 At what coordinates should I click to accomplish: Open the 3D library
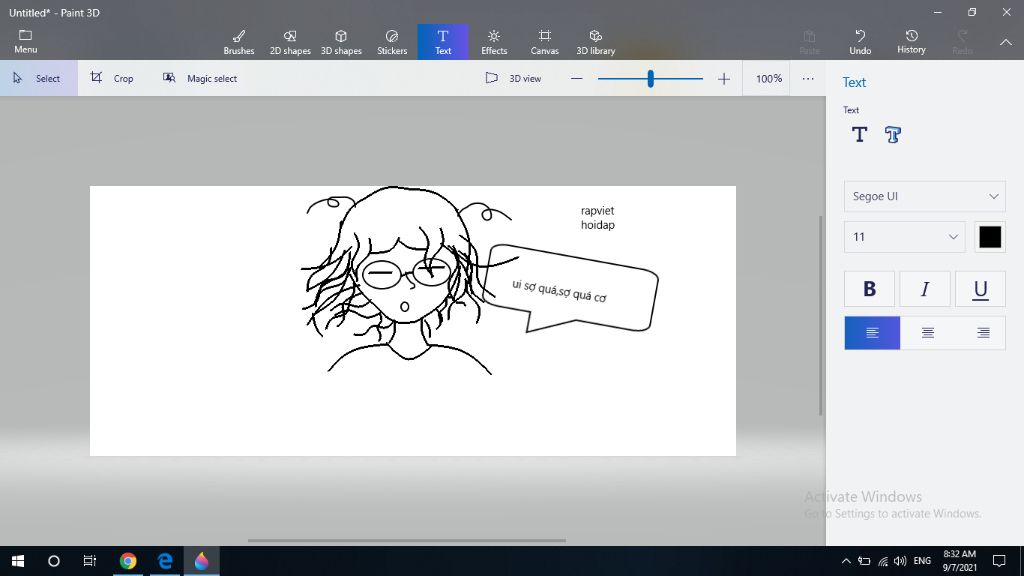(x=596, y=42)
